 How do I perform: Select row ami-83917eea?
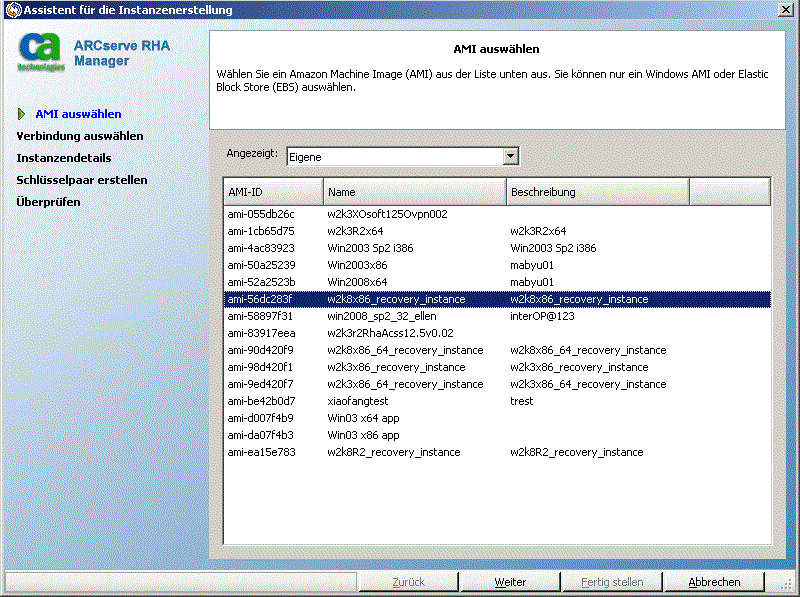[497, 333]
